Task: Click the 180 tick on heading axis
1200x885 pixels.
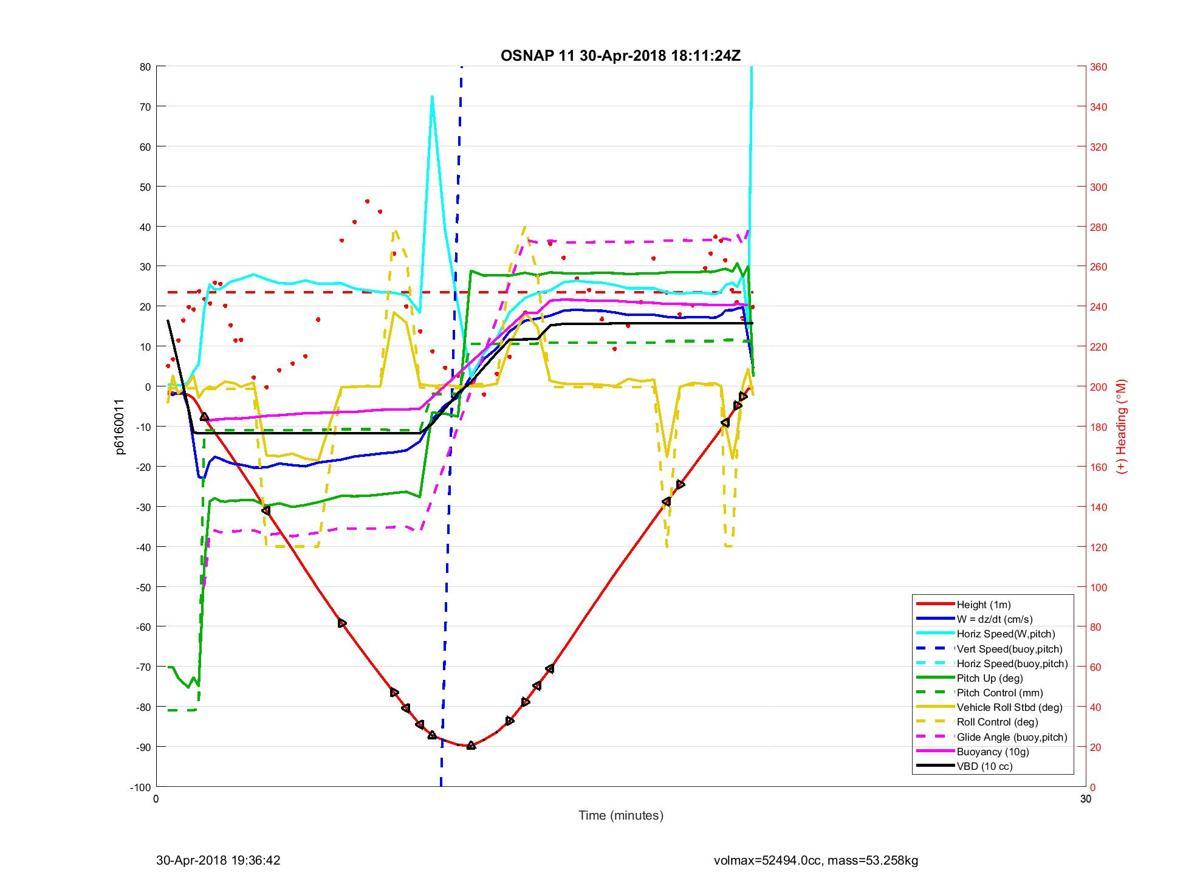Action: click(1099, 427)
